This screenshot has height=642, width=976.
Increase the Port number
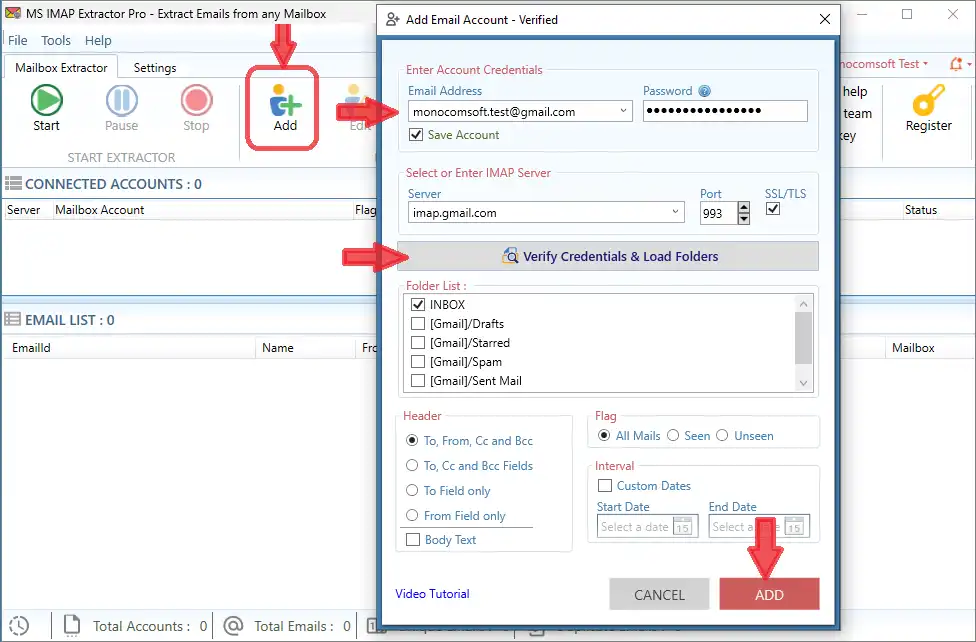coord(743,207)
